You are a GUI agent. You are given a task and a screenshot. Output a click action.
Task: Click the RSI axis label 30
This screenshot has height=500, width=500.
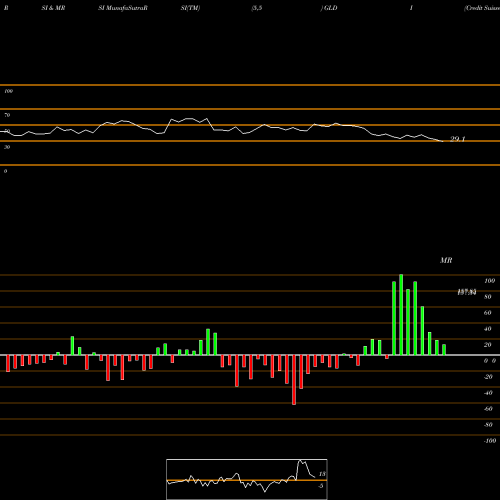7,147
